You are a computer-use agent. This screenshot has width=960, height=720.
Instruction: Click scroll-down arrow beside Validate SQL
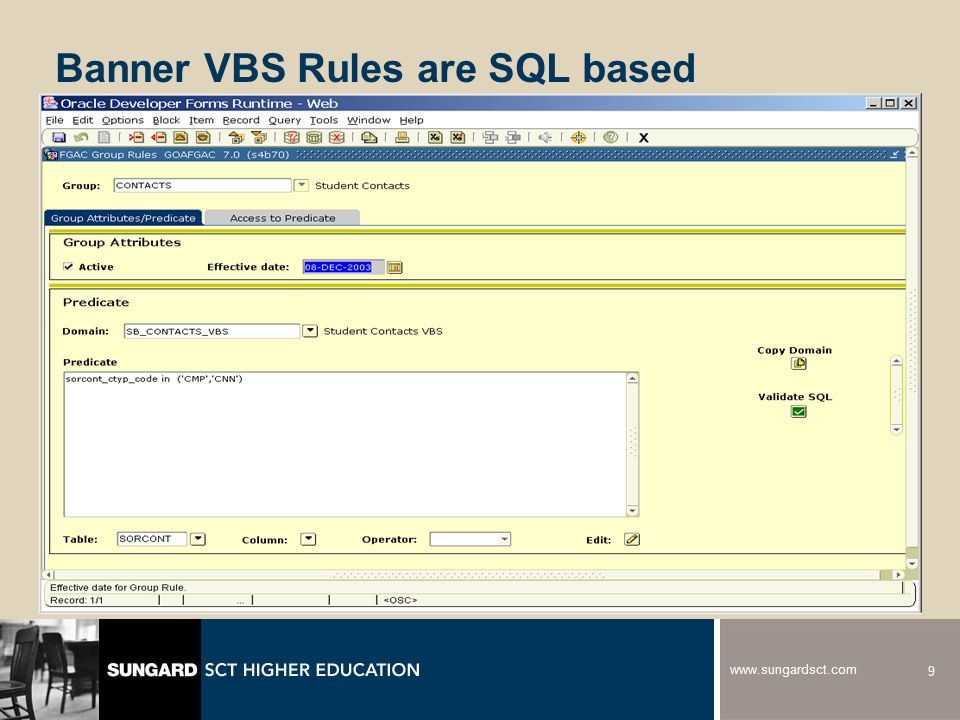click(x=896, y=430)
